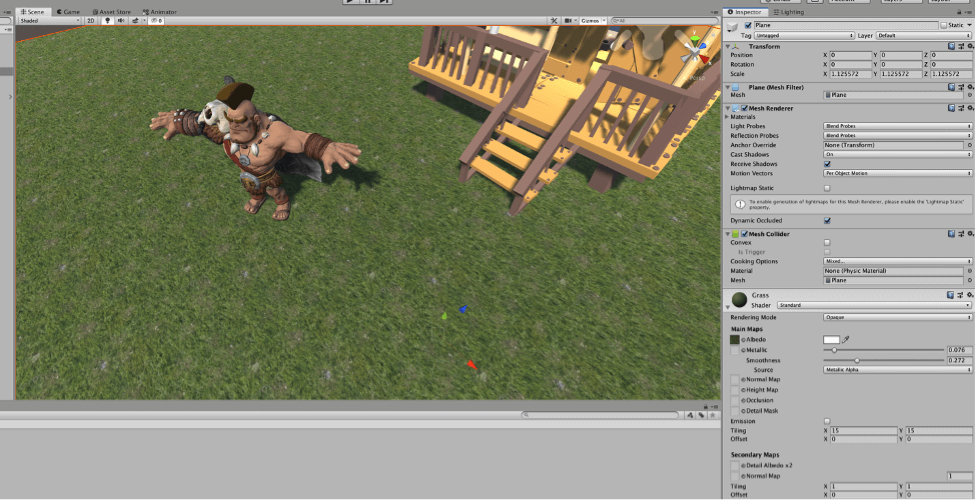Toggle the Plane object active checkbox

(x=748, y=25)
